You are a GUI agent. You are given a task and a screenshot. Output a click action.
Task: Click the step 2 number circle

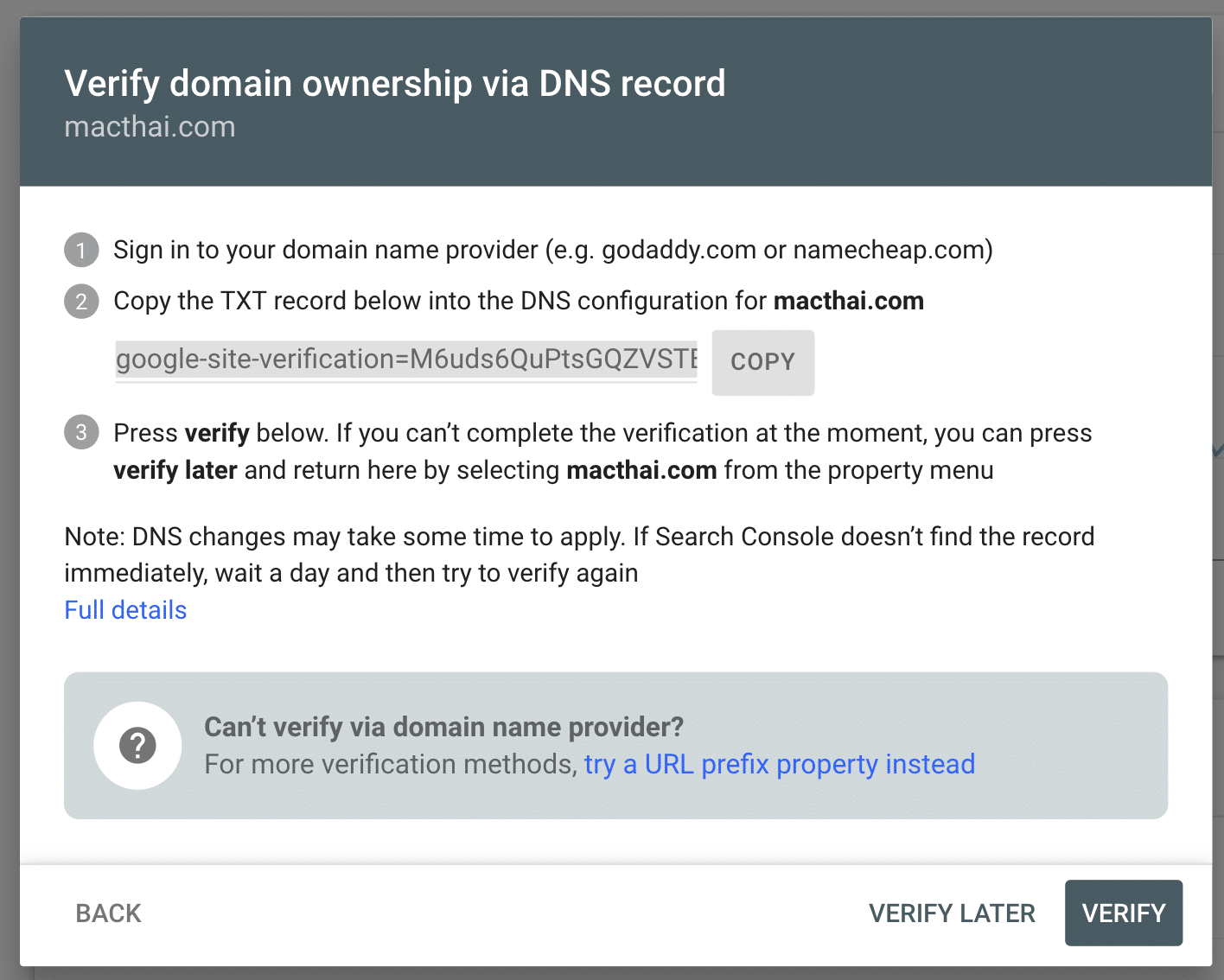(81, 302)
